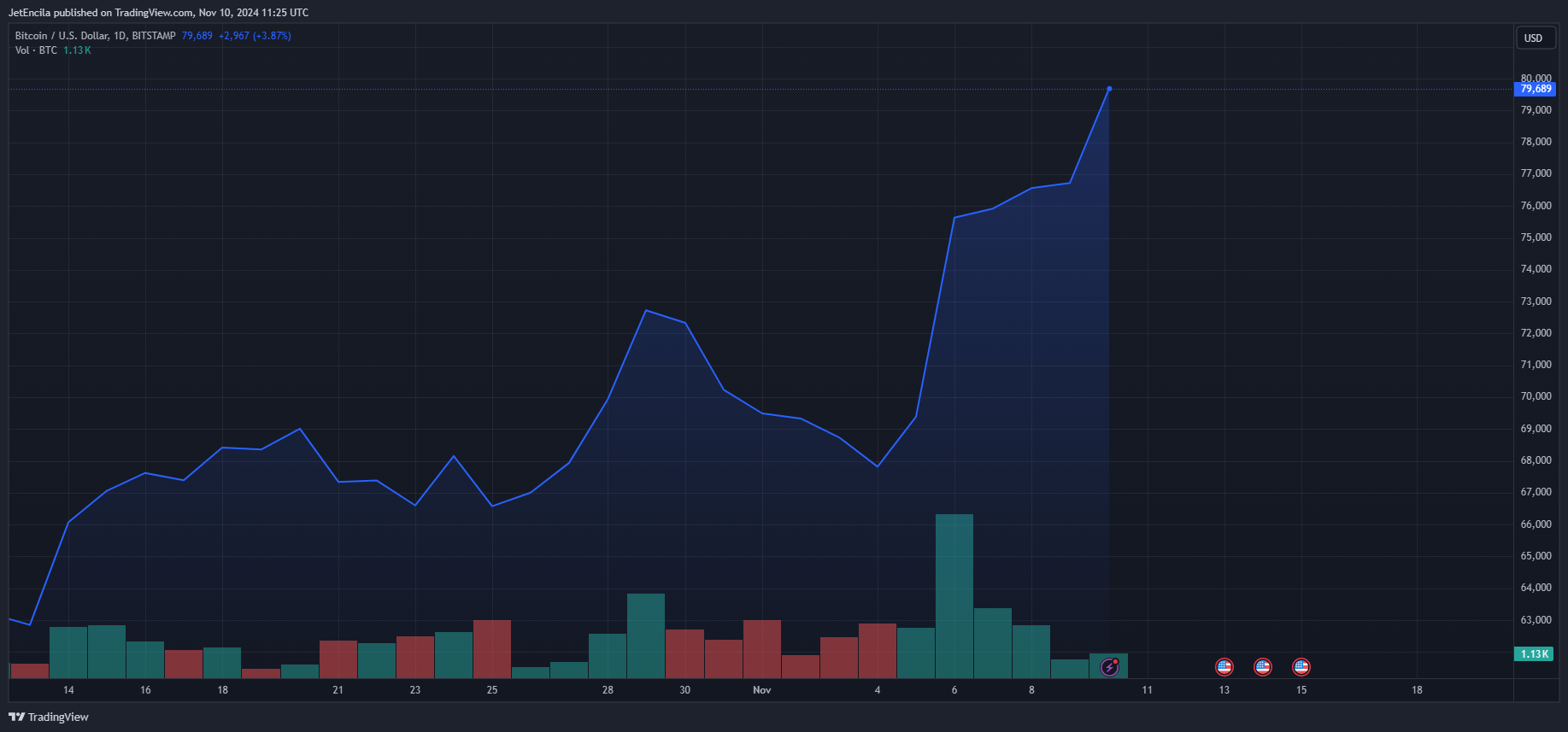Click date label 23 on the time axis

(x=415, y=690)
